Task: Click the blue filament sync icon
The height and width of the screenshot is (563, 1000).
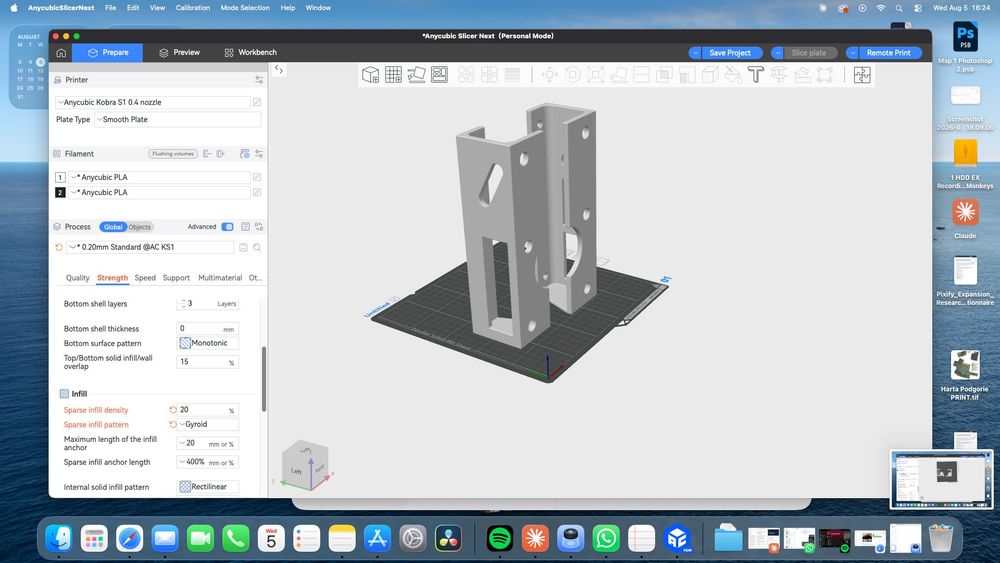Action: pos(244,154)
